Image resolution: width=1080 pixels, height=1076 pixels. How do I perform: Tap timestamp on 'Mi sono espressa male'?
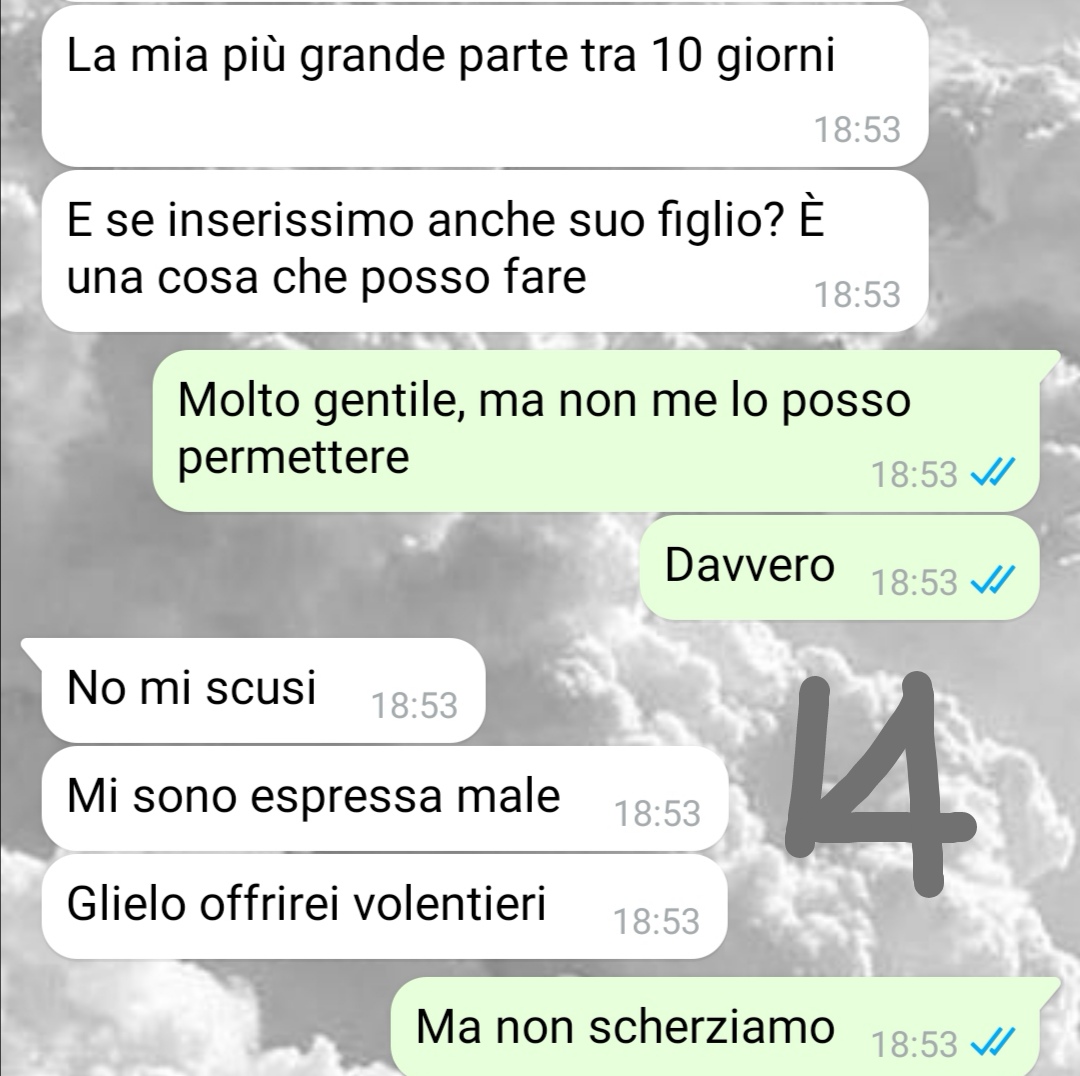point(657,814)
